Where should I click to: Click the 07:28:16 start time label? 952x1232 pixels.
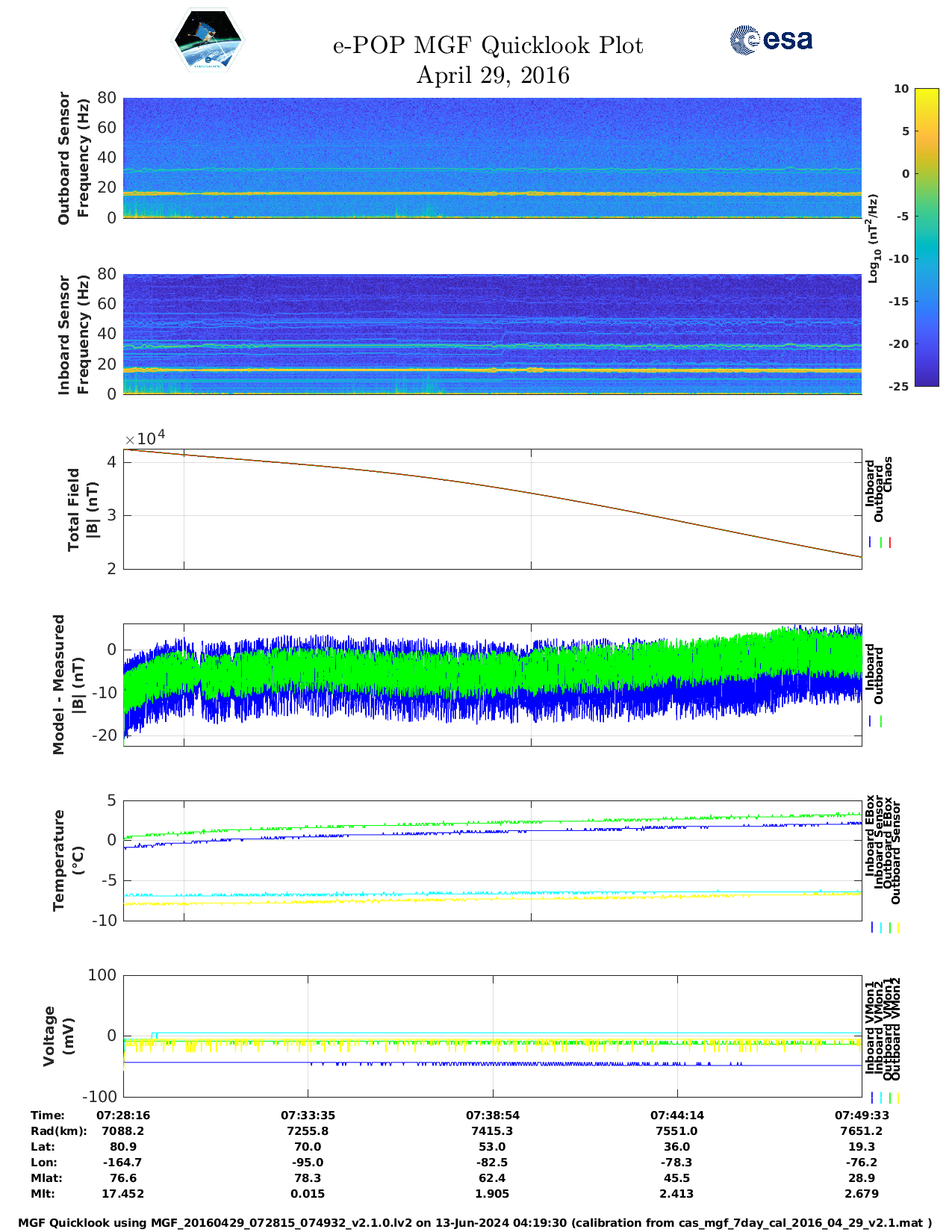click(123, 1115)
